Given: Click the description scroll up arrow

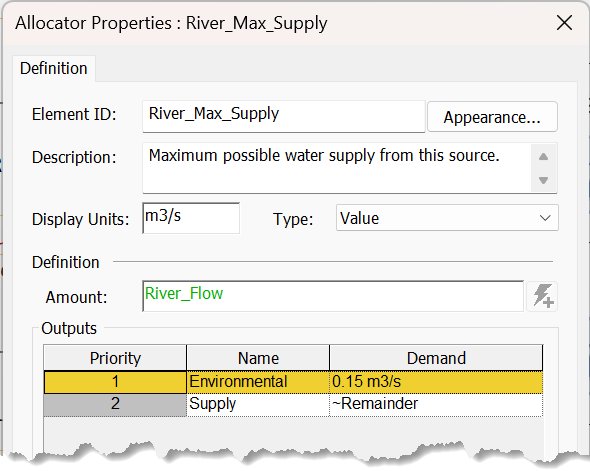Looking at the screenshot, I should (x=543, y=156).
